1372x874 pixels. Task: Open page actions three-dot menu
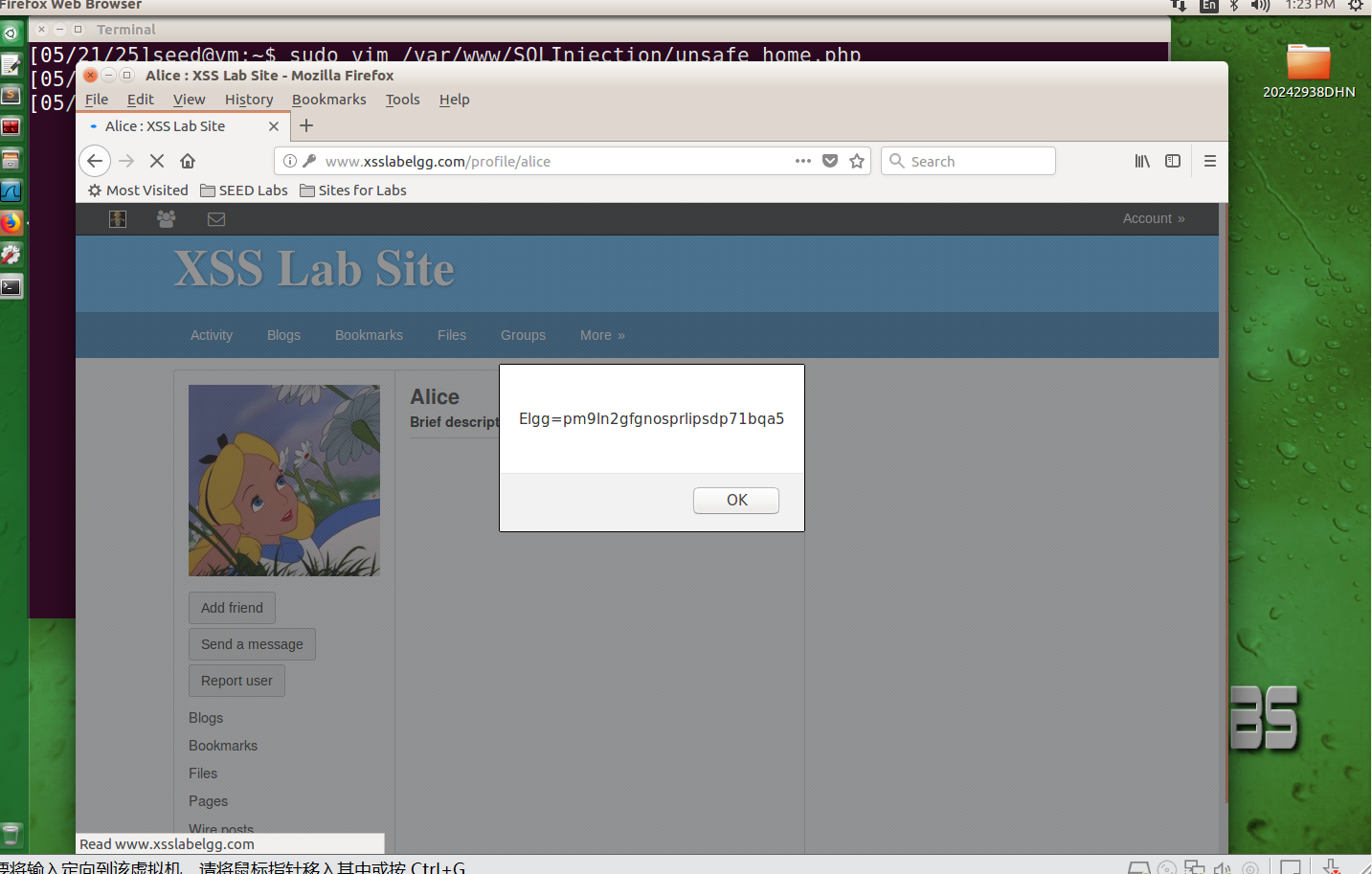[x=803, y=161]
